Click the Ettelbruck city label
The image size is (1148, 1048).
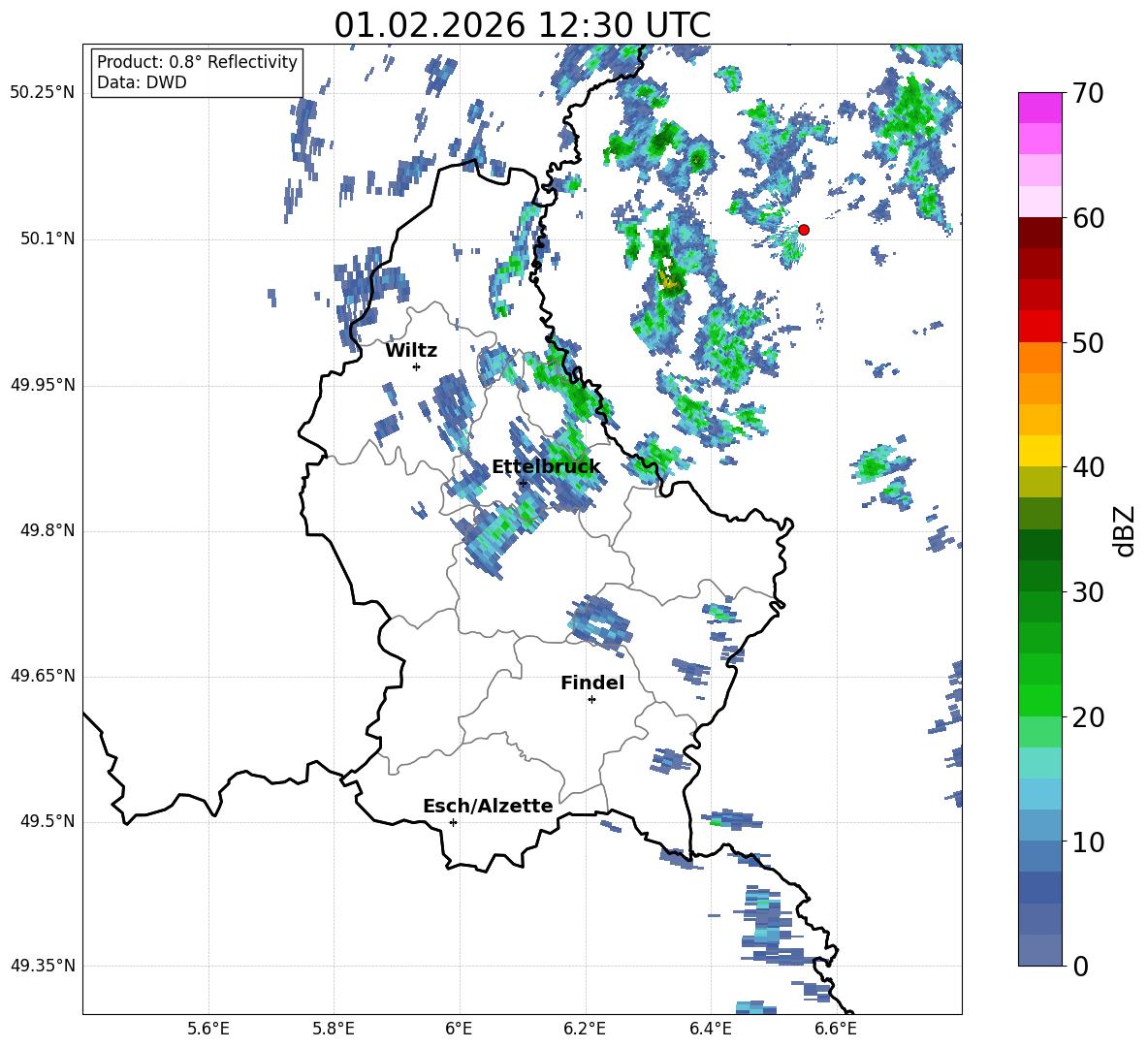[x=546, y=467]
